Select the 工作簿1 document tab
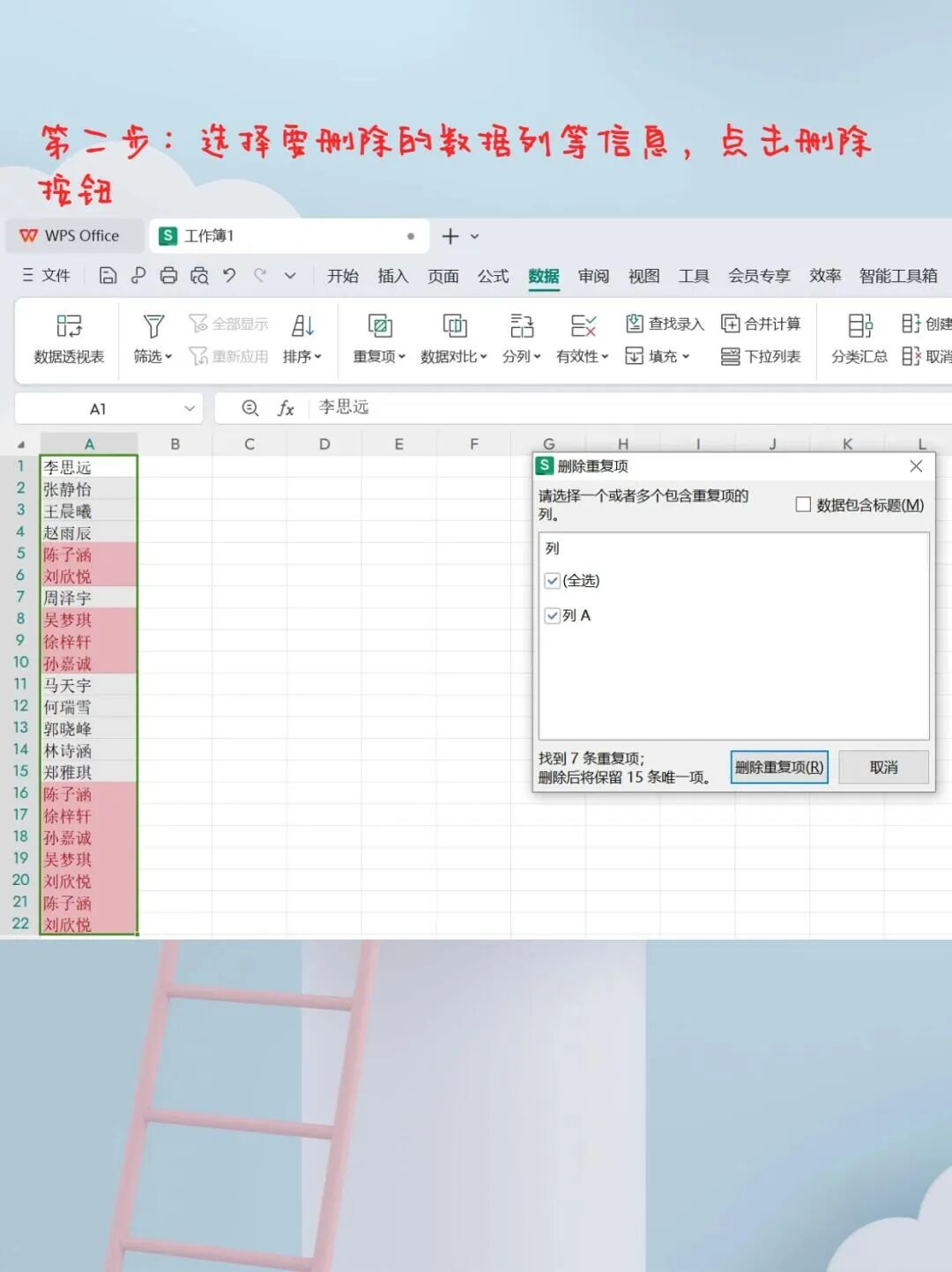 point(289,236)
